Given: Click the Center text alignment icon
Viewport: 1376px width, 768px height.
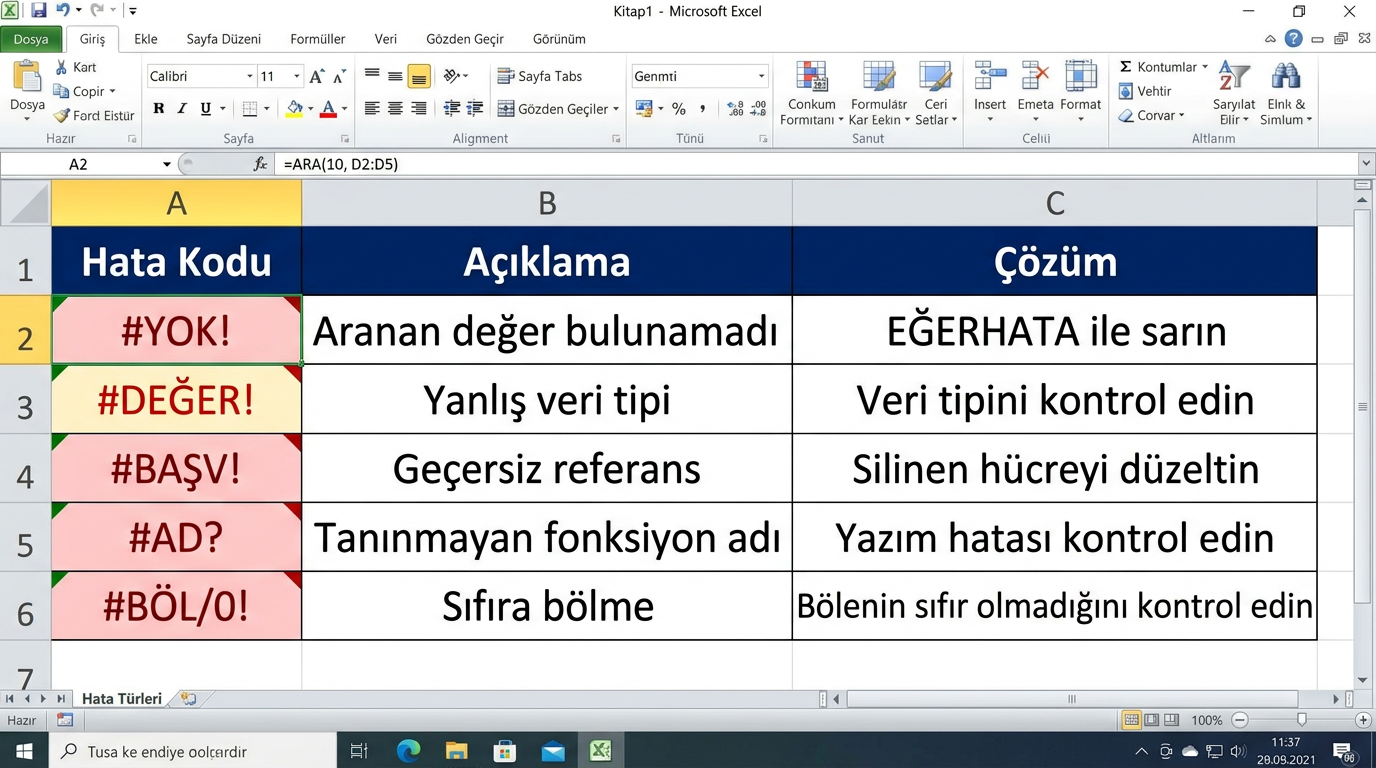Looking at the screenshot, I should (x=395, y=109).
